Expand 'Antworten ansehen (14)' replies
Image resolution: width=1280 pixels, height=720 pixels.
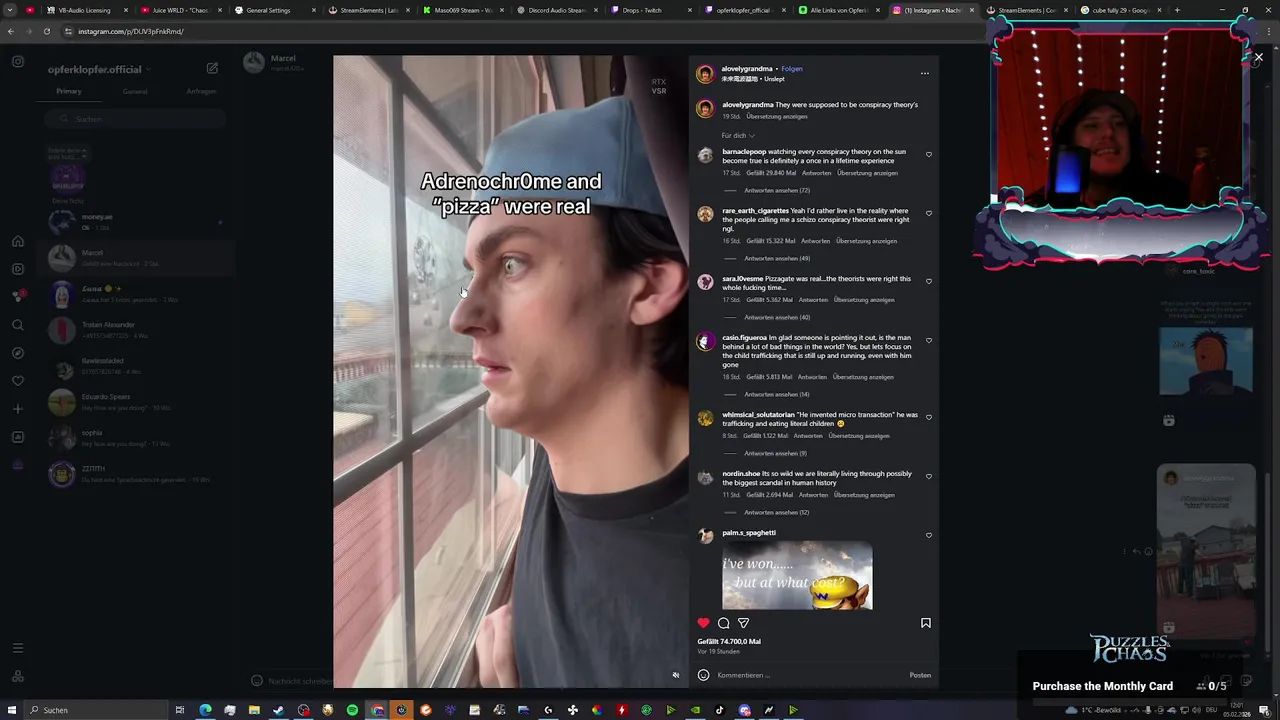(x=777, y=394)
